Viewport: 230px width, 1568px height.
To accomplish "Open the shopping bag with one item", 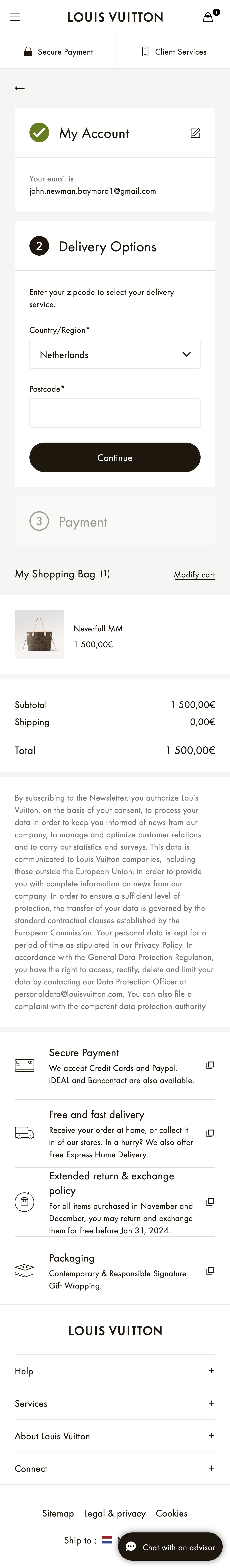I will (208, 17).
